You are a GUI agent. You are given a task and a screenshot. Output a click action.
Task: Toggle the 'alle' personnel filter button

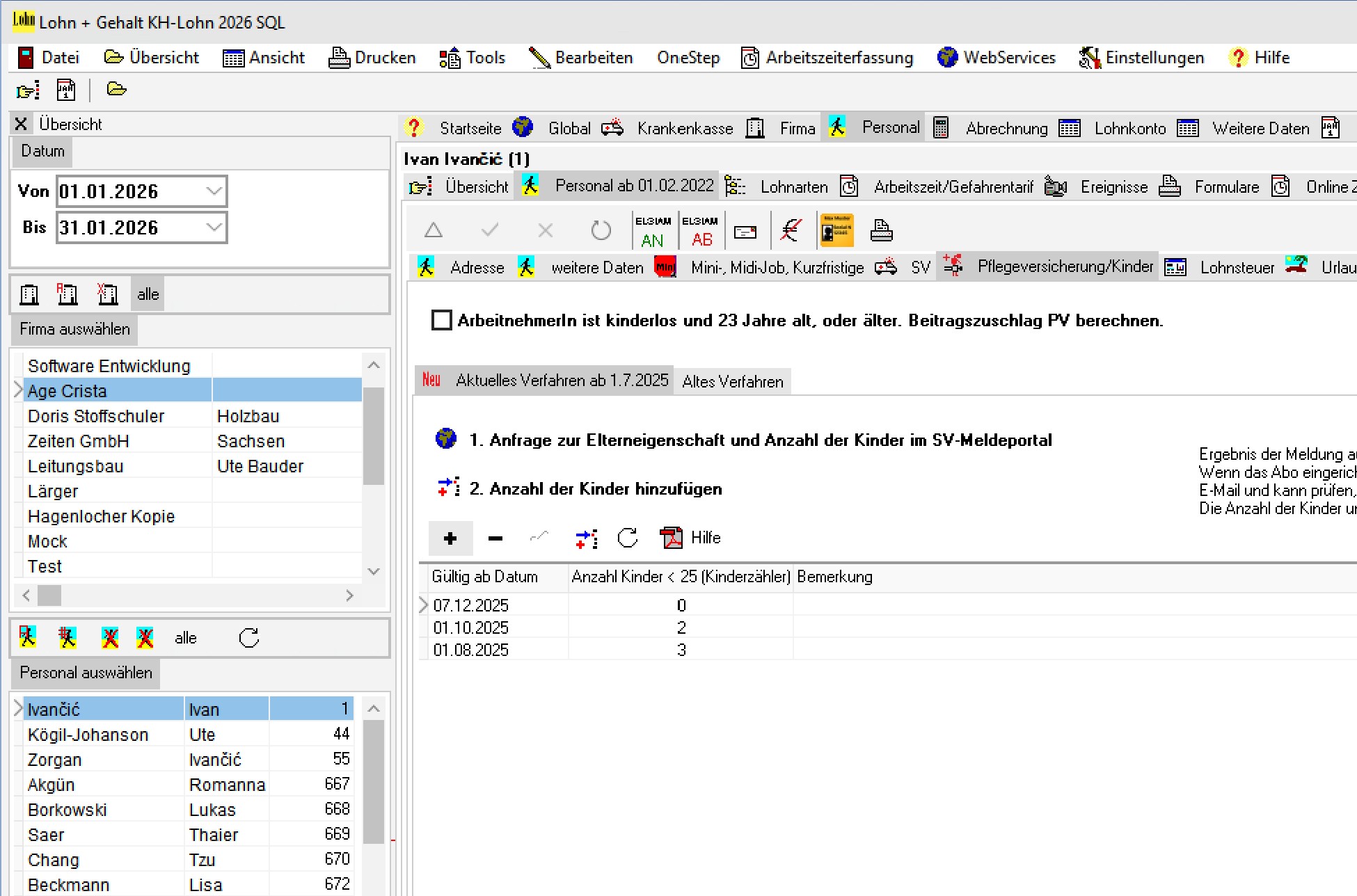[185, 638]
